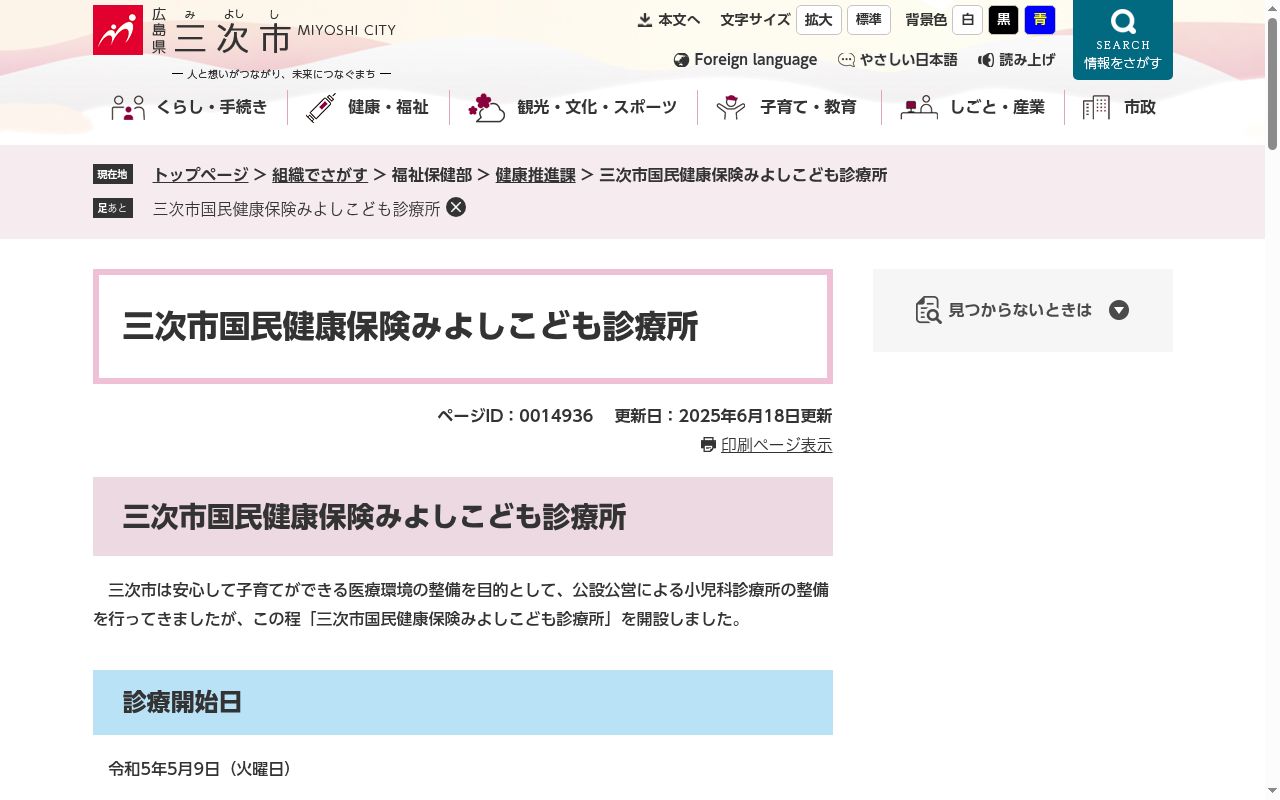1280x800 pixels.
Task: Set background color to white 白
Action: [967, 20]
